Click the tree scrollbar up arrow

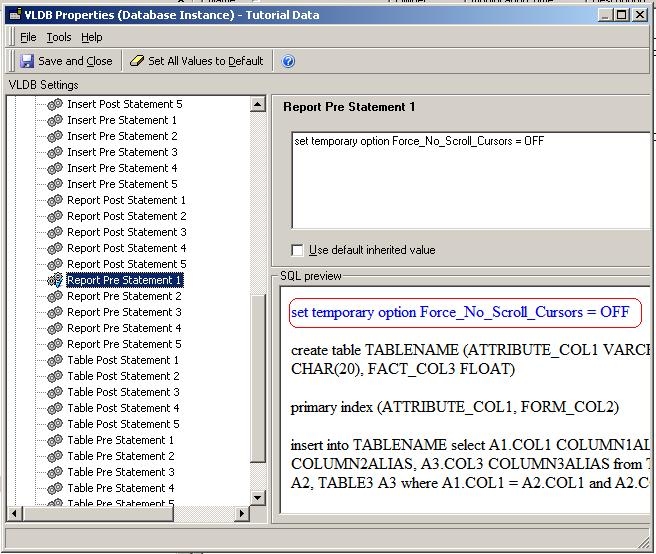258,104
